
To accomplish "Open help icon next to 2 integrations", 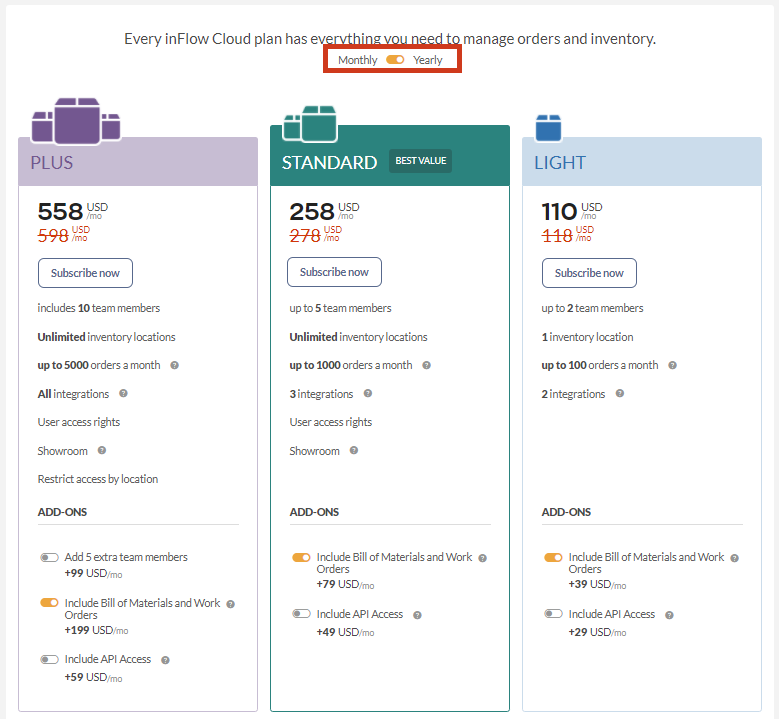I will coord(620,394).
